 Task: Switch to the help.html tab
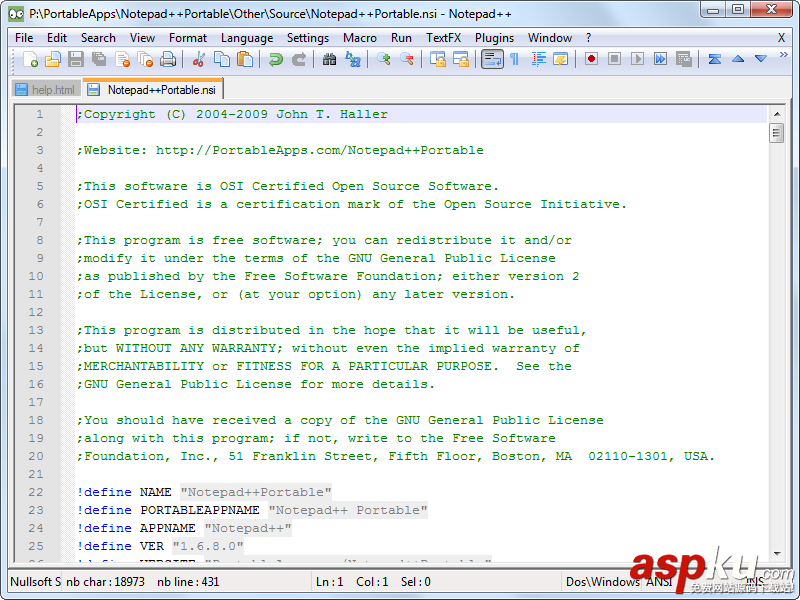pos(45,90)
